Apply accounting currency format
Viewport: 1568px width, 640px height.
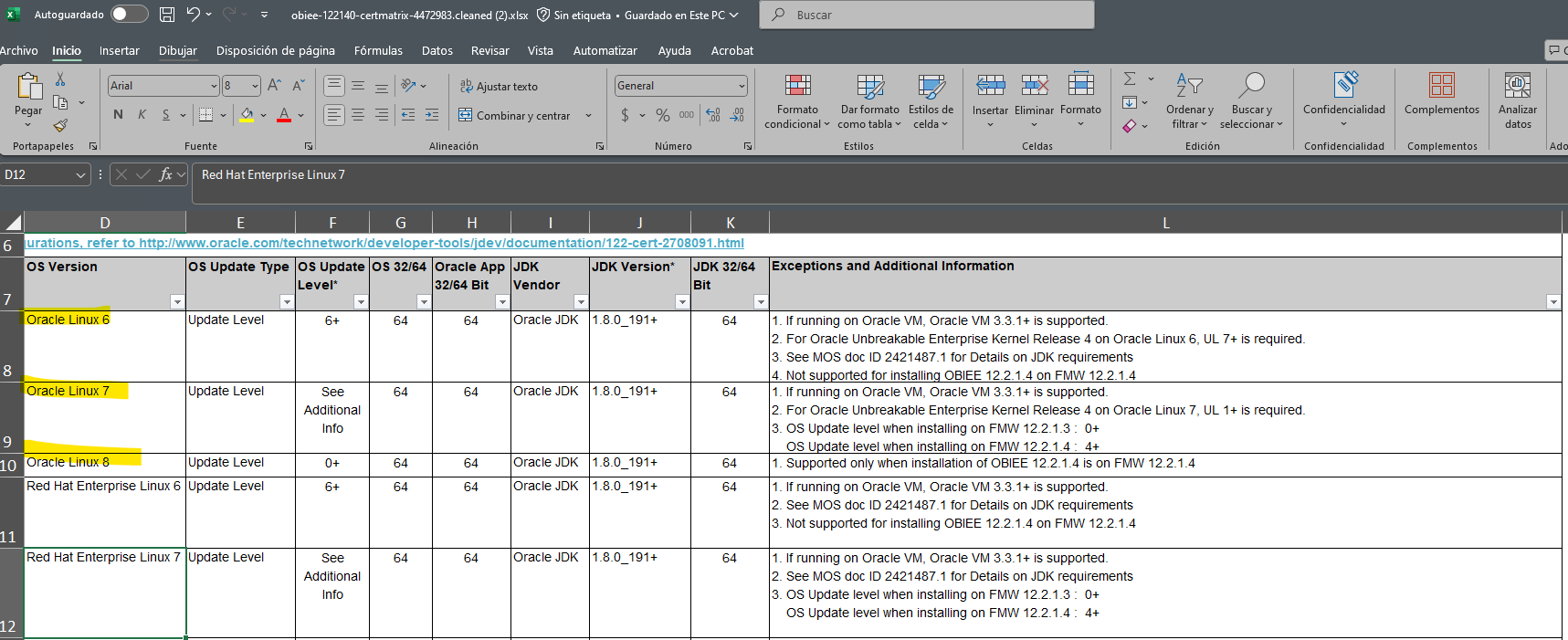(625, 115)
